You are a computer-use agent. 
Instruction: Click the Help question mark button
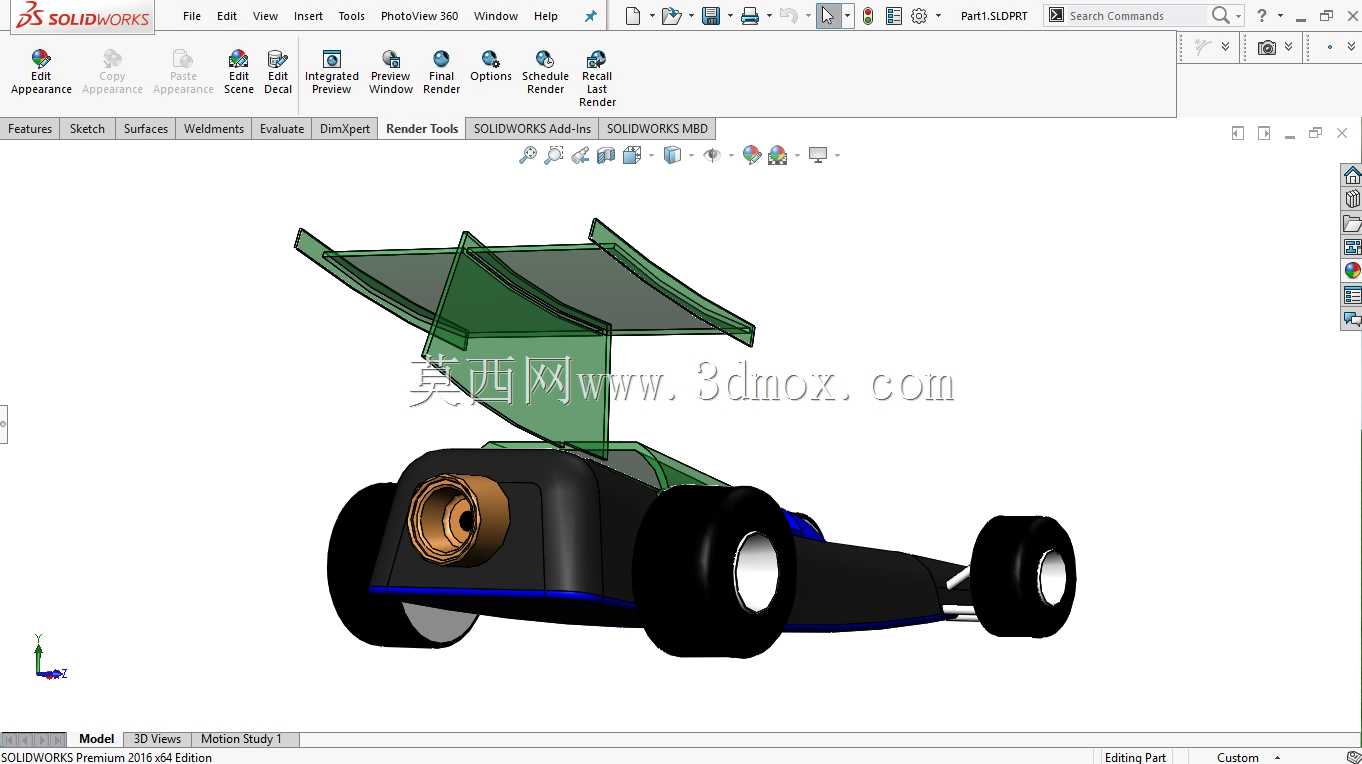click(x=1262, y=16)
